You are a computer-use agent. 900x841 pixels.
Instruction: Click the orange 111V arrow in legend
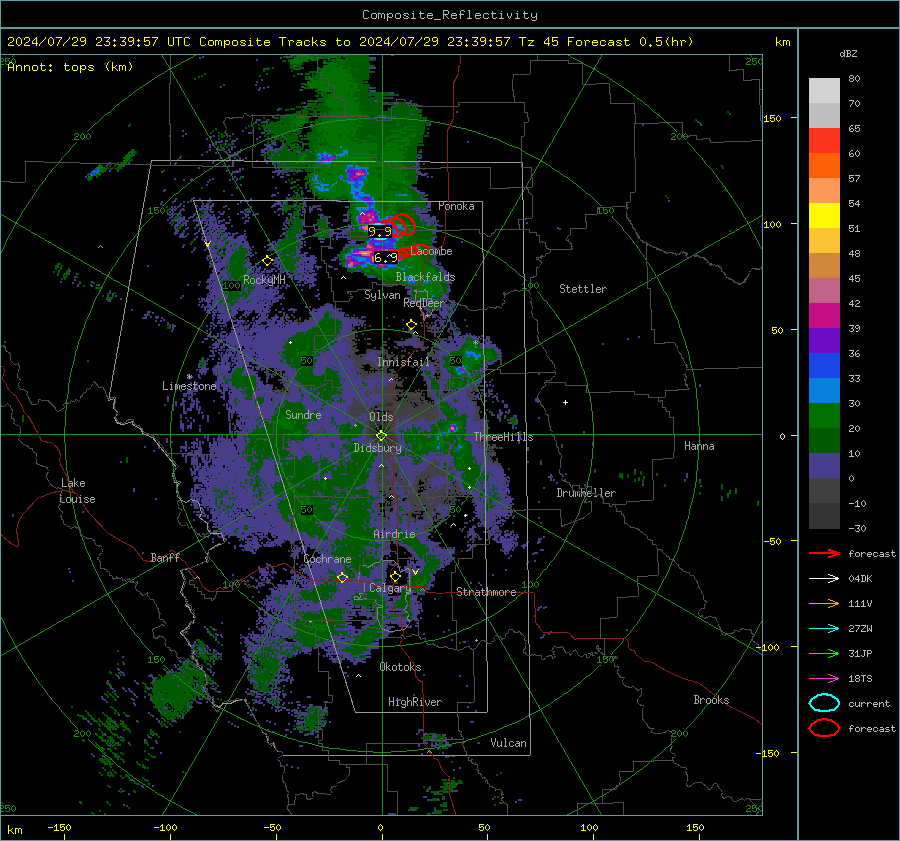click(x=824, y=603)
